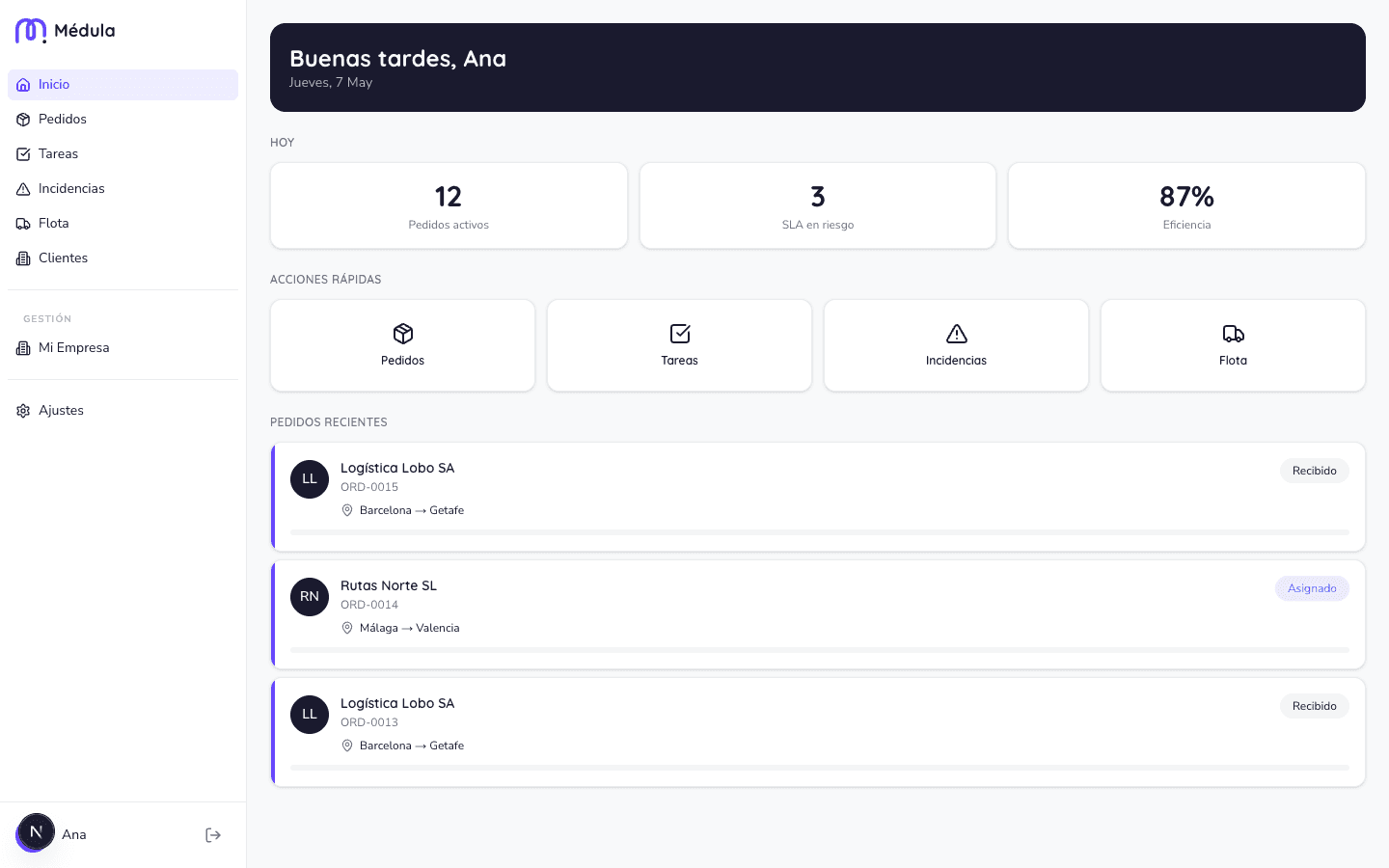Click the check-square icon in the Tareas quick action
The width and height of the screenshot is (1389, 868).
[x=680, y=334]
